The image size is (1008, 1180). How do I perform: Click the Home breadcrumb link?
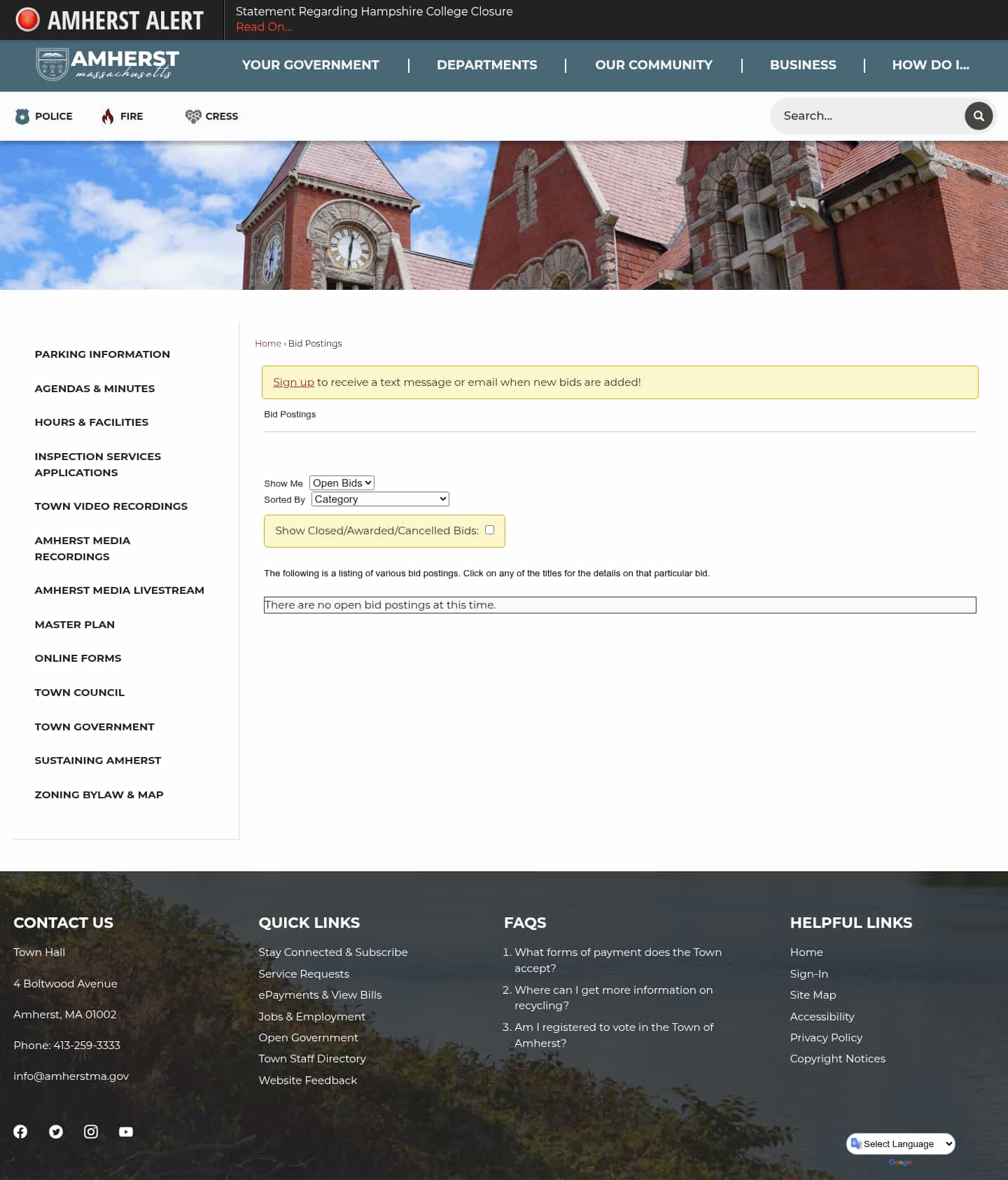(x=268, y=343)
